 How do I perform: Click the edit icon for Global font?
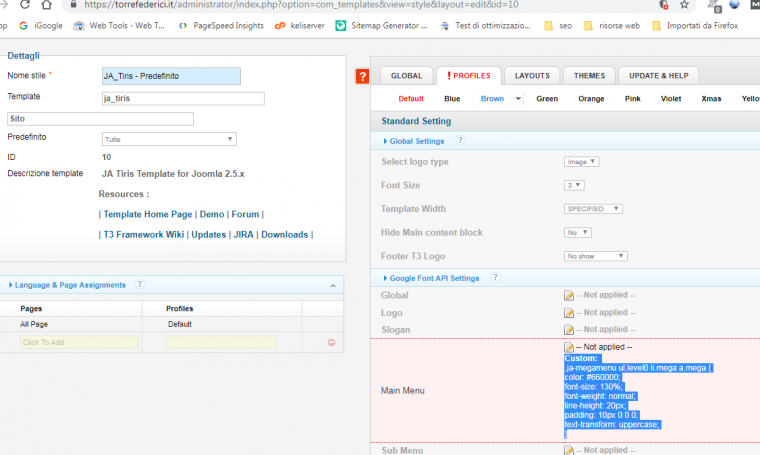pyautogui.click(x=569, y=296)
